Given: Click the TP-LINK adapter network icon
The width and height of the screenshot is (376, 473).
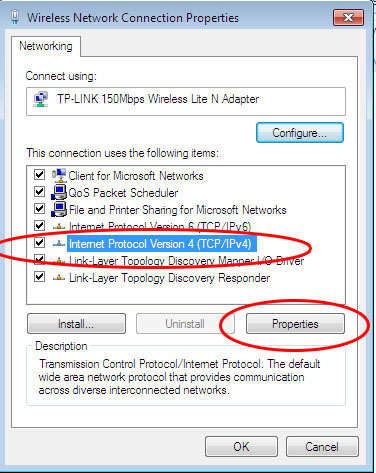Looking at the screenshot, I should coord(41,99).
